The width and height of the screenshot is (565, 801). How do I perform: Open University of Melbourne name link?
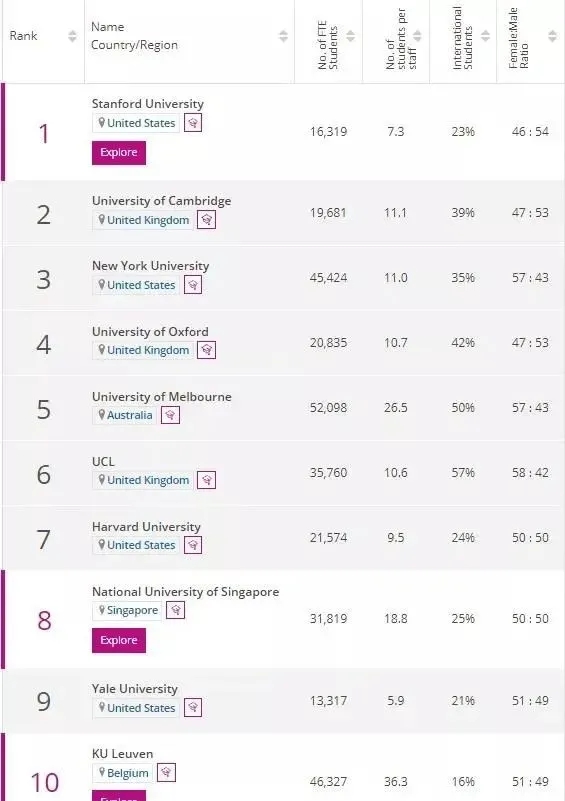tap(161, 396)
